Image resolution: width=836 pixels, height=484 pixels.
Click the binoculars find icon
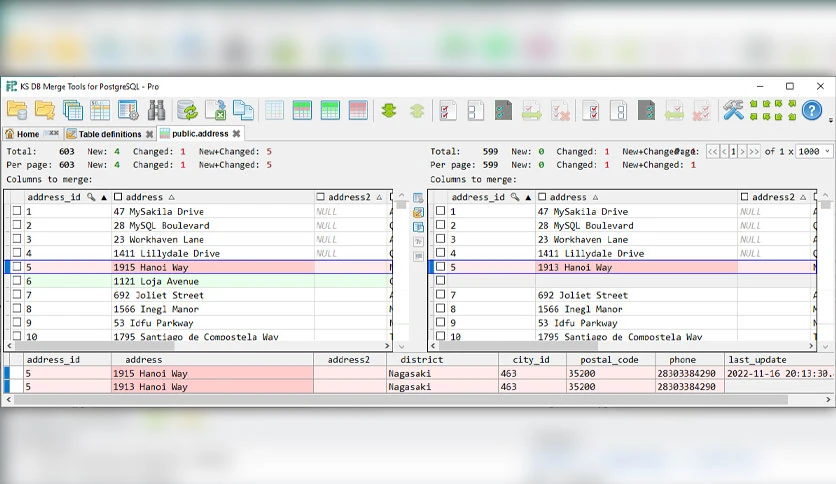[x=156, y=110]
